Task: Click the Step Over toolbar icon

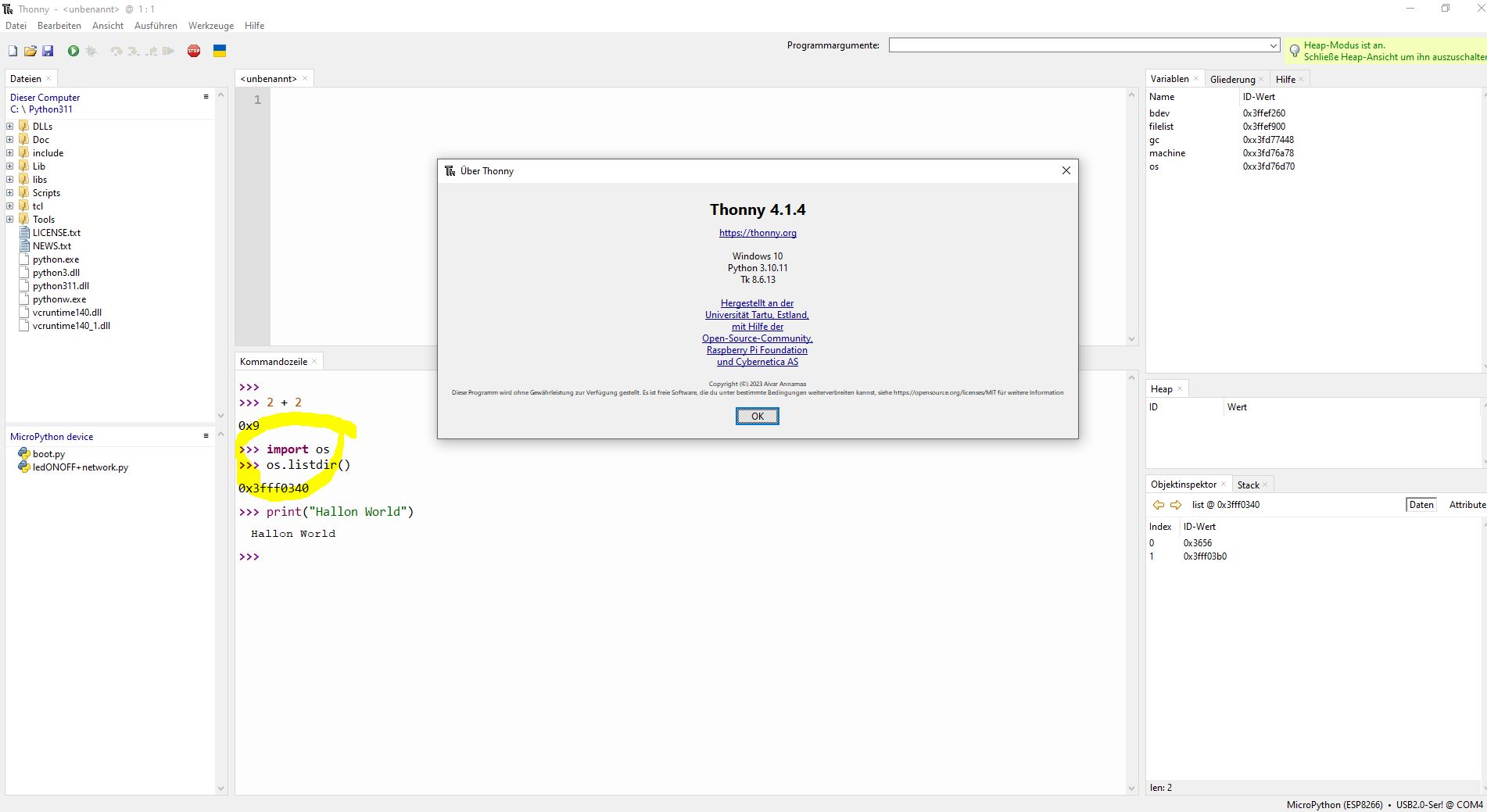Action: (x=116, y=51)
